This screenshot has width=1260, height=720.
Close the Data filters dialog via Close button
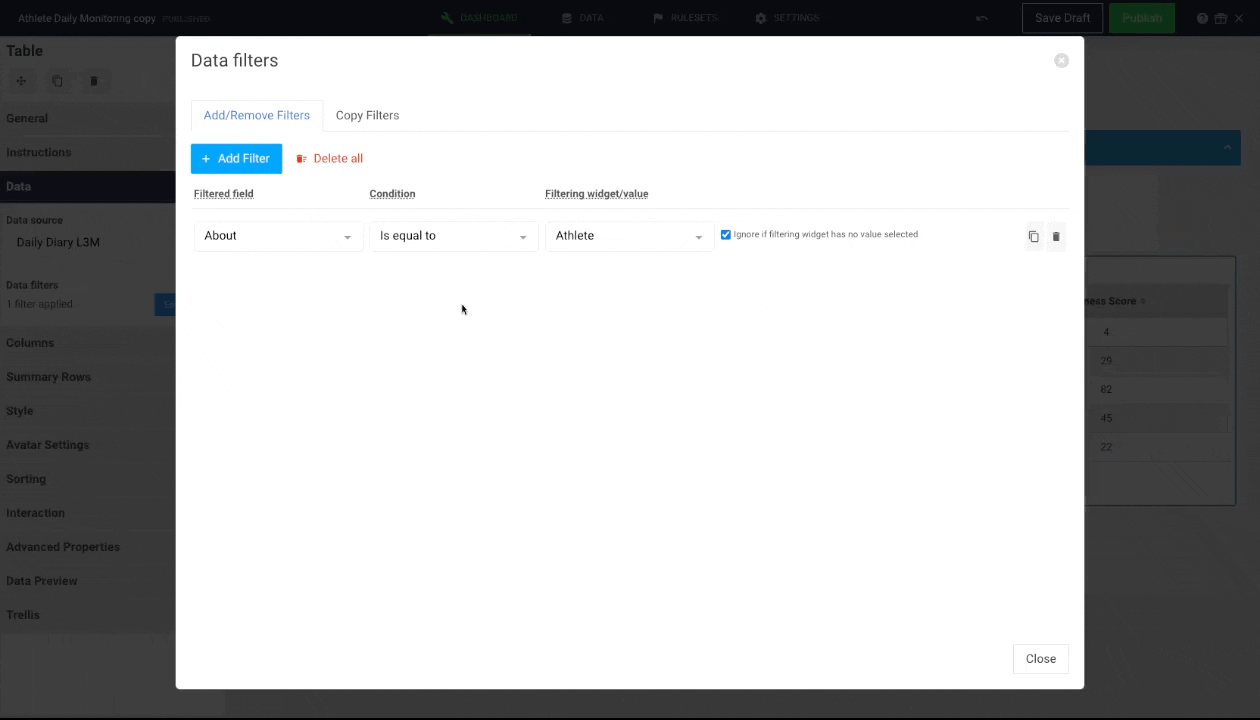1040,658
